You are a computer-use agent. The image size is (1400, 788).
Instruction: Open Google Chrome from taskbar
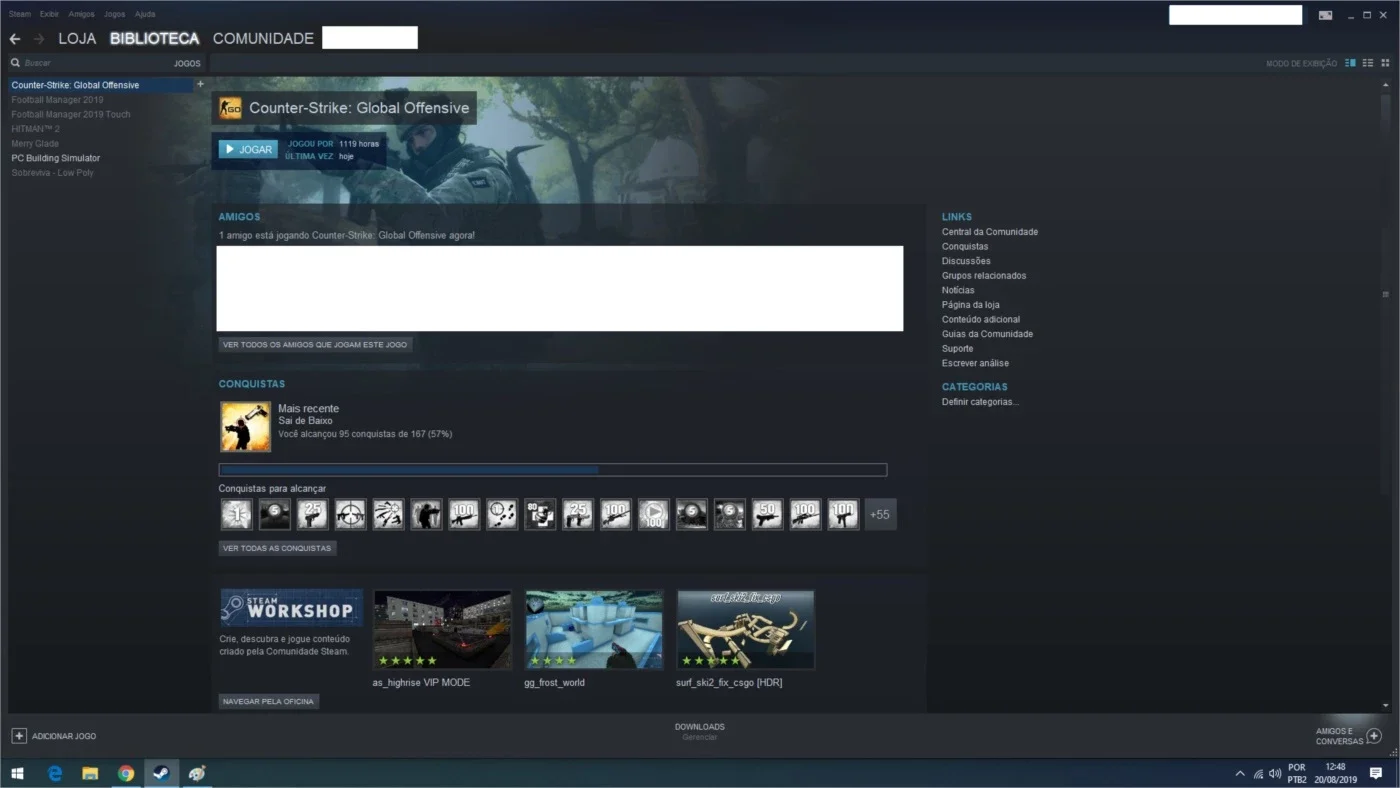tap(126, 773)
